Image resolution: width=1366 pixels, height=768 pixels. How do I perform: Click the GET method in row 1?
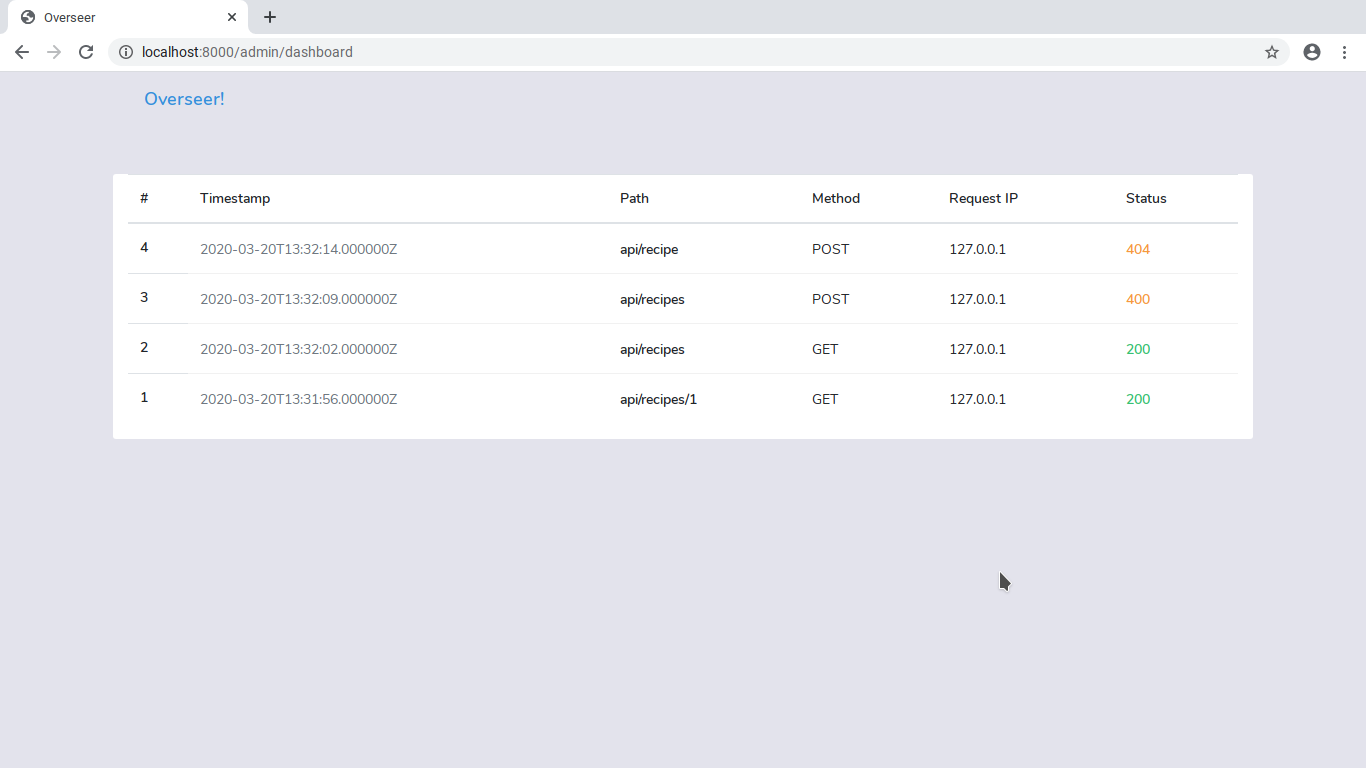[825, 399]
